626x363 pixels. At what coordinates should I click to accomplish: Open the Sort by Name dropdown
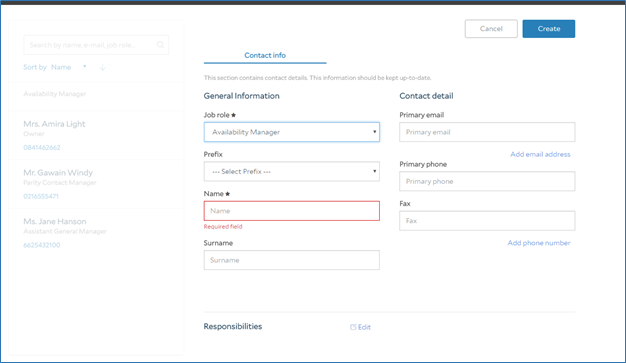[x=69, y=67]
